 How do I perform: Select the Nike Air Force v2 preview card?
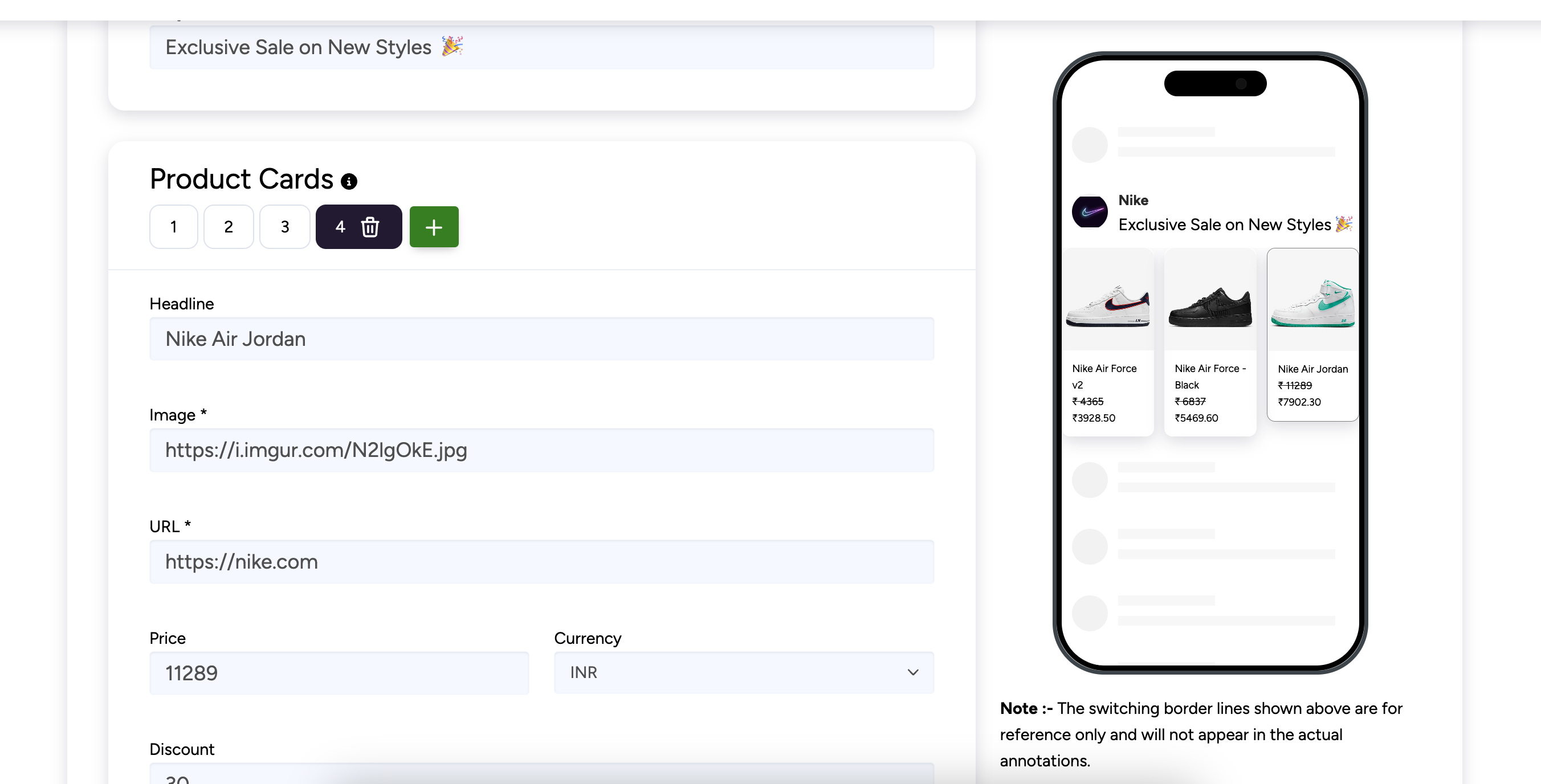1108,342
